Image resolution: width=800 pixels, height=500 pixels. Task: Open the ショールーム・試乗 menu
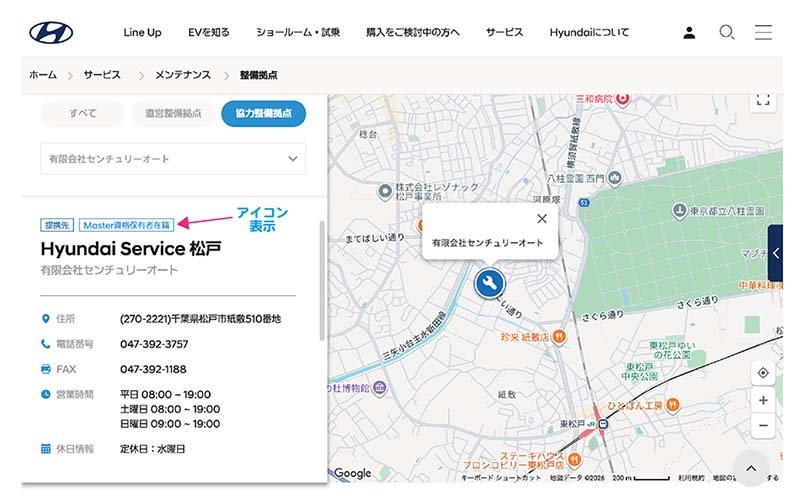298,33
